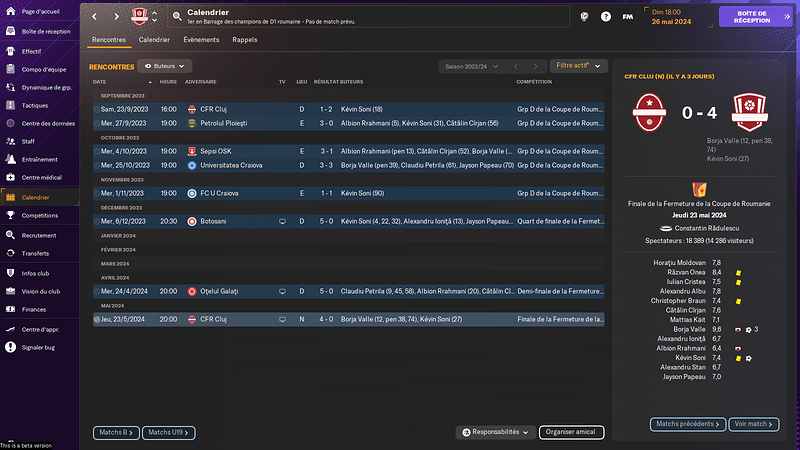Navigate forward with right arrow
This screenshot has height=450, width=800.
(116, 16)
